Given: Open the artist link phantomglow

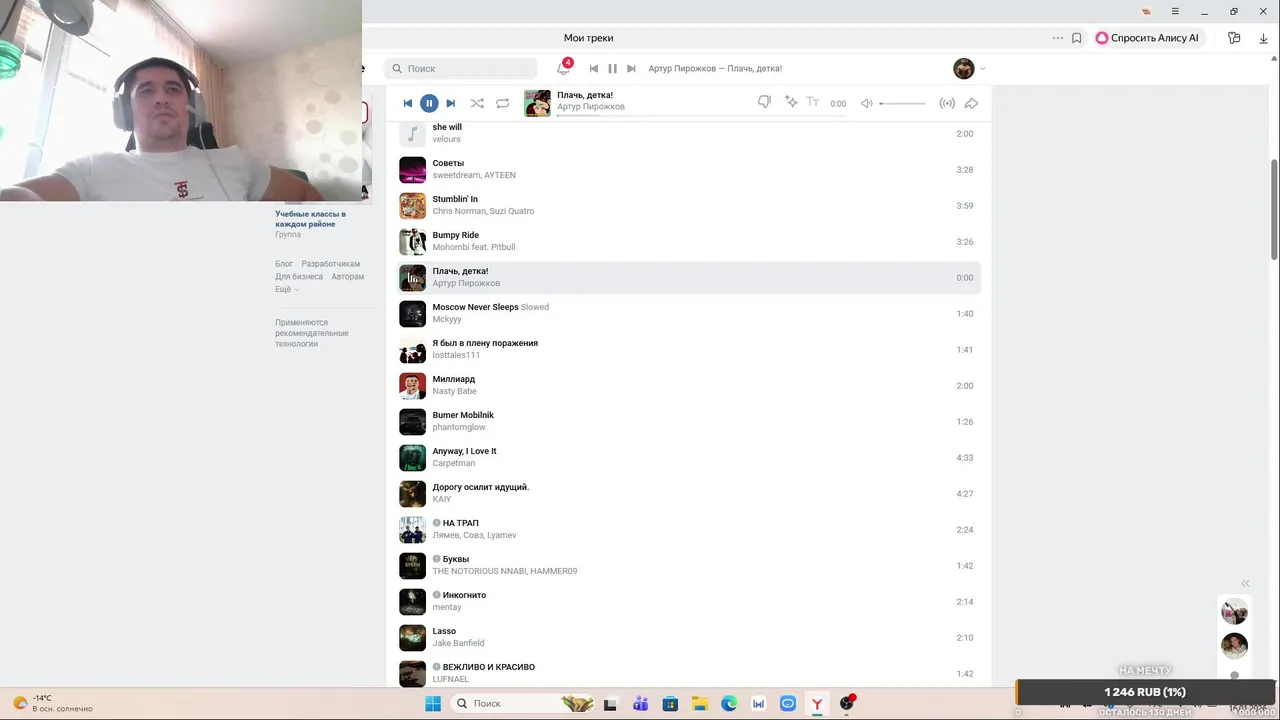Looking at the screenshot, I should click(461, 427).
